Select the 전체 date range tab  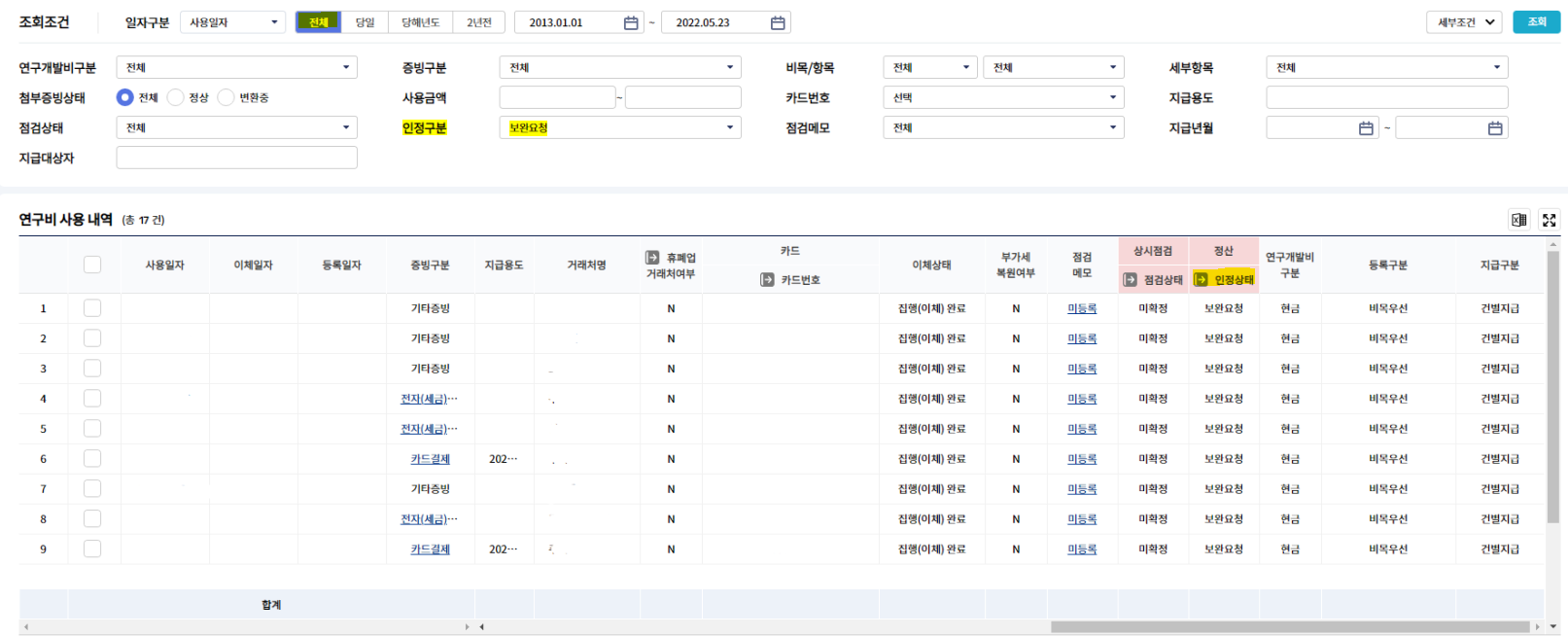click(318, 22)
